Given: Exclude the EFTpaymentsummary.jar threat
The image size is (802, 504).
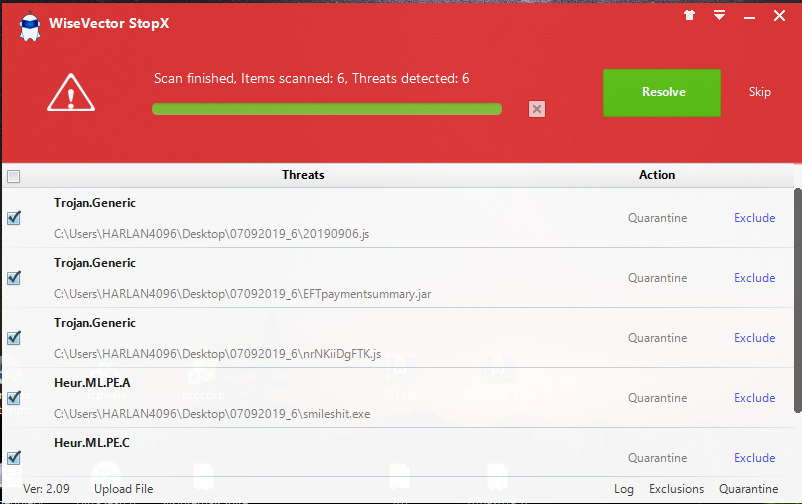Looking at the screenshot, I should point(754,278).
